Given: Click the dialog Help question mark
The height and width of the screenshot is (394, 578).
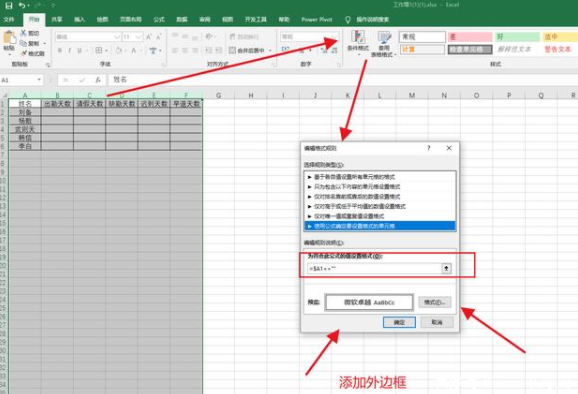Looking at the screenshot, I should tap(428, 148).
